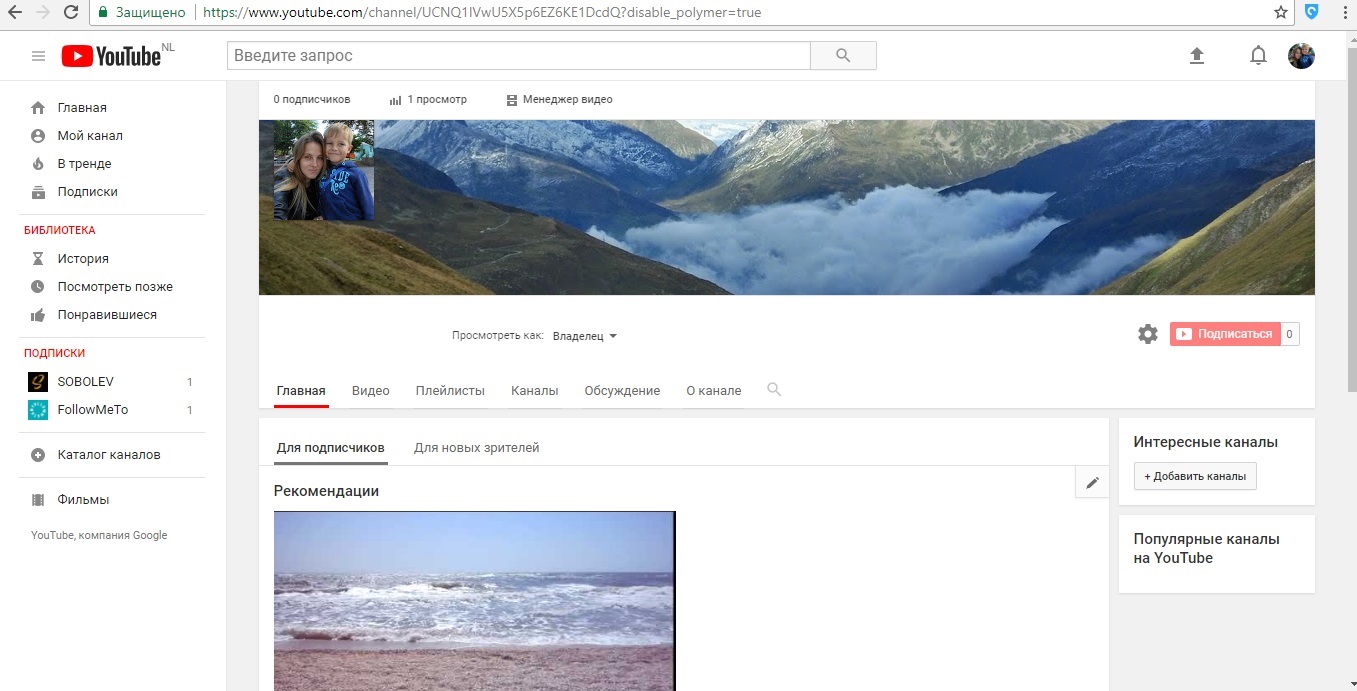Open the recommended sea waves video thumbnail
1357x691 pixels.
(x=475, y=601)
